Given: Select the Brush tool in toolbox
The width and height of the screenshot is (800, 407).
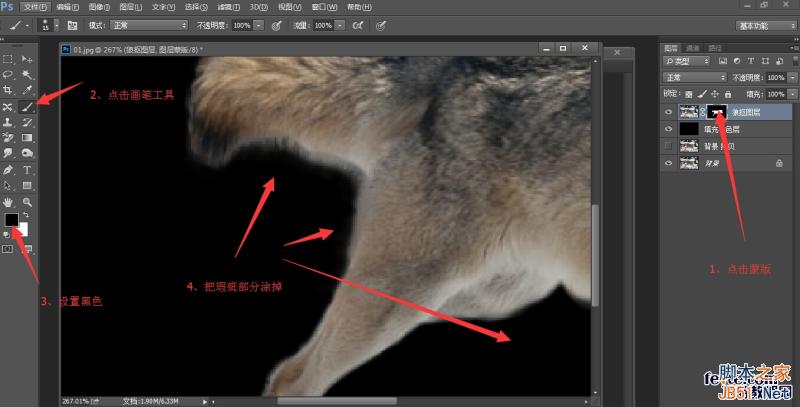Looking at the screenshot, I should coord(27,107).
